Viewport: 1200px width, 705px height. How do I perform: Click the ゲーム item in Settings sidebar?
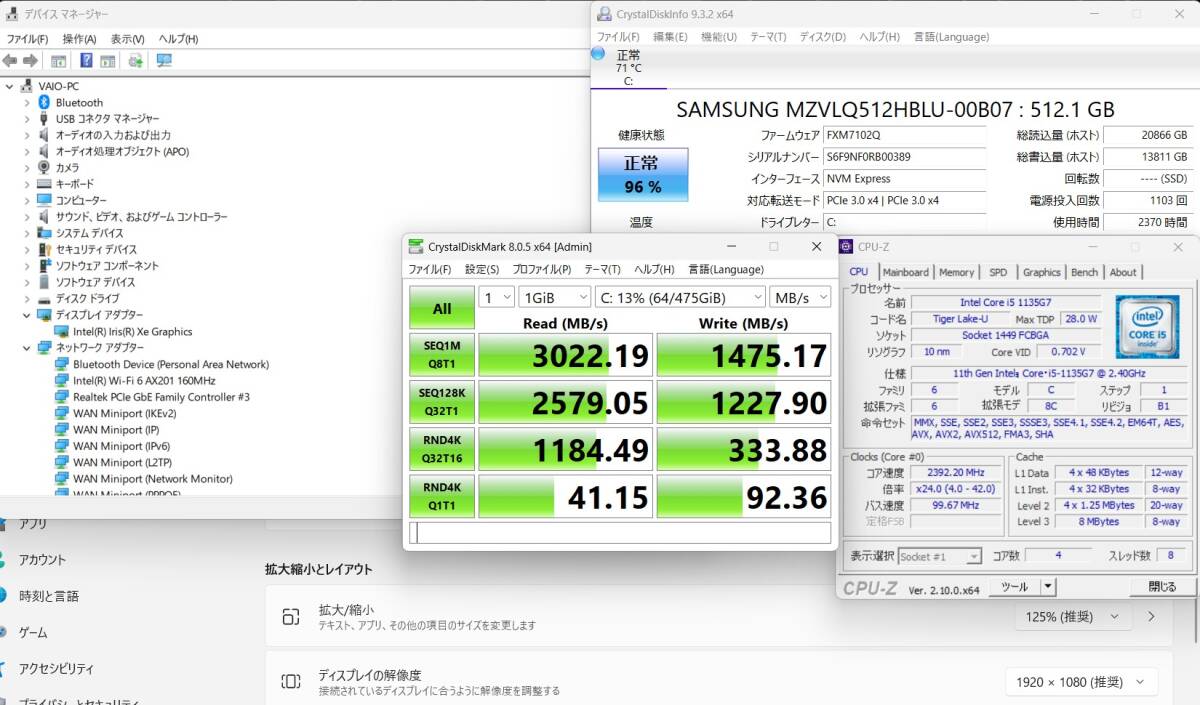click(x=33, y=633)
